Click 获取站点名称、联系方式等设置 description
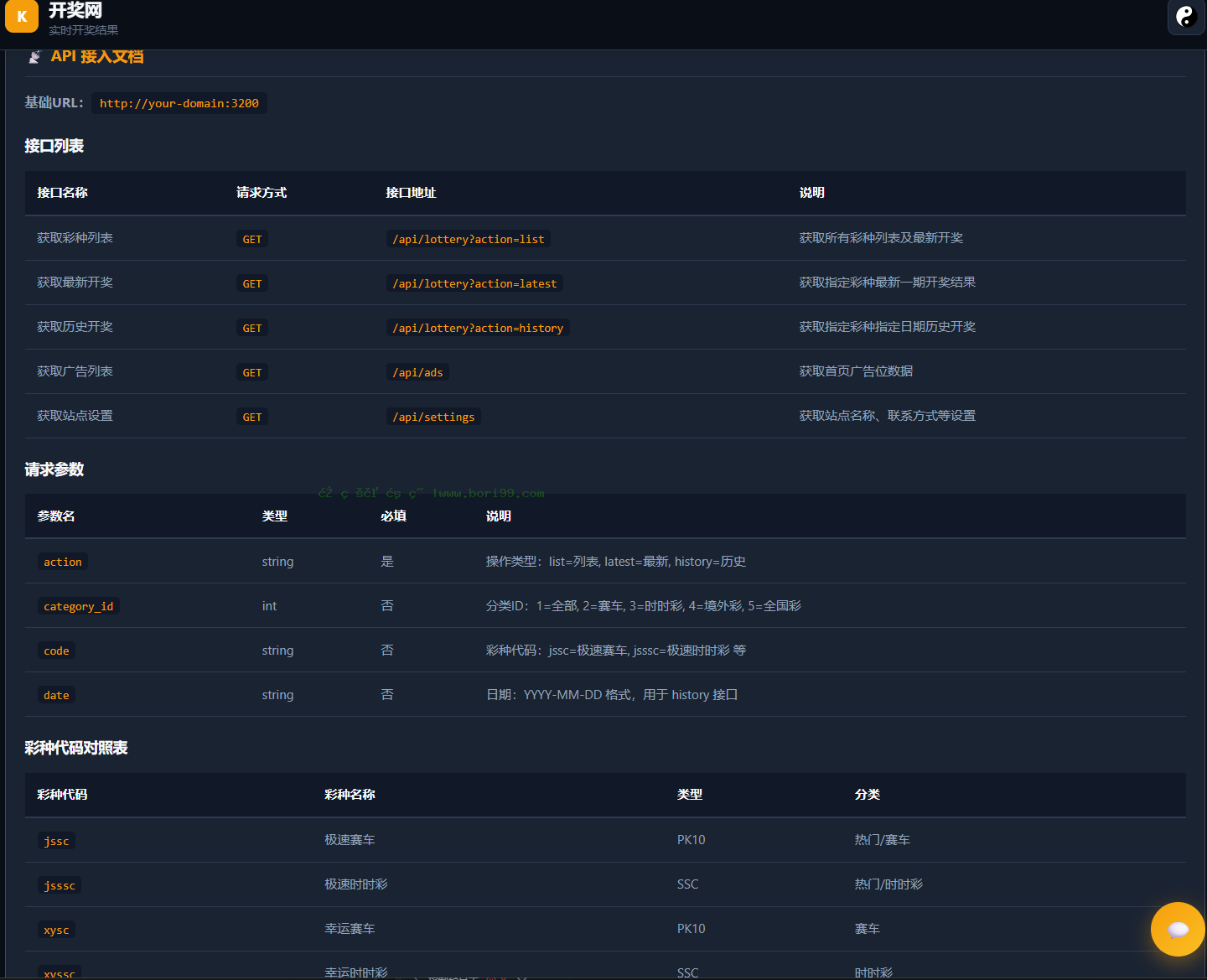This screenshot has width=1207, height=980. click(887, 416)
